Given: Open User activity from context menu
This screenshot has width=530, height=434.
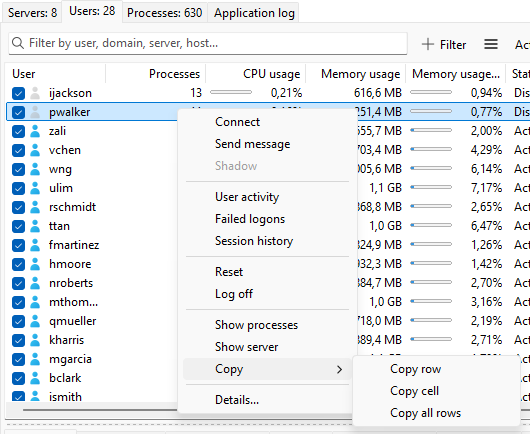Looking at the screenshot, I should pos(247,197).
